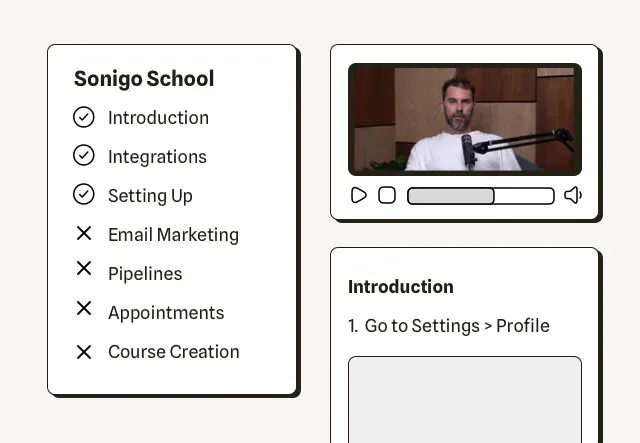Click the video progress bar
Screen dimensions: 640x443
click(x=481, y=196)
